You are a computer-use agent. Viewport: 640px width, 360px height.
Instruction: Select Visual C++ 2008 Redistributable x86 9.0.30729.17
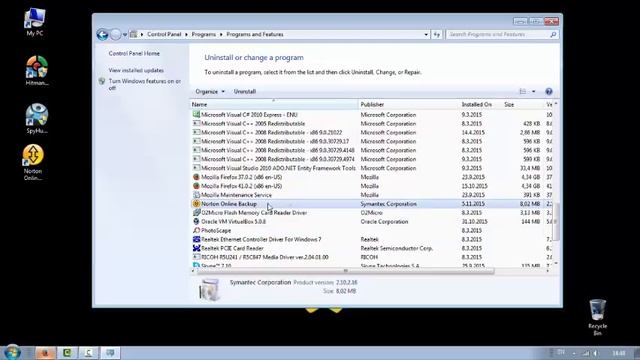(x=372, y=142)
